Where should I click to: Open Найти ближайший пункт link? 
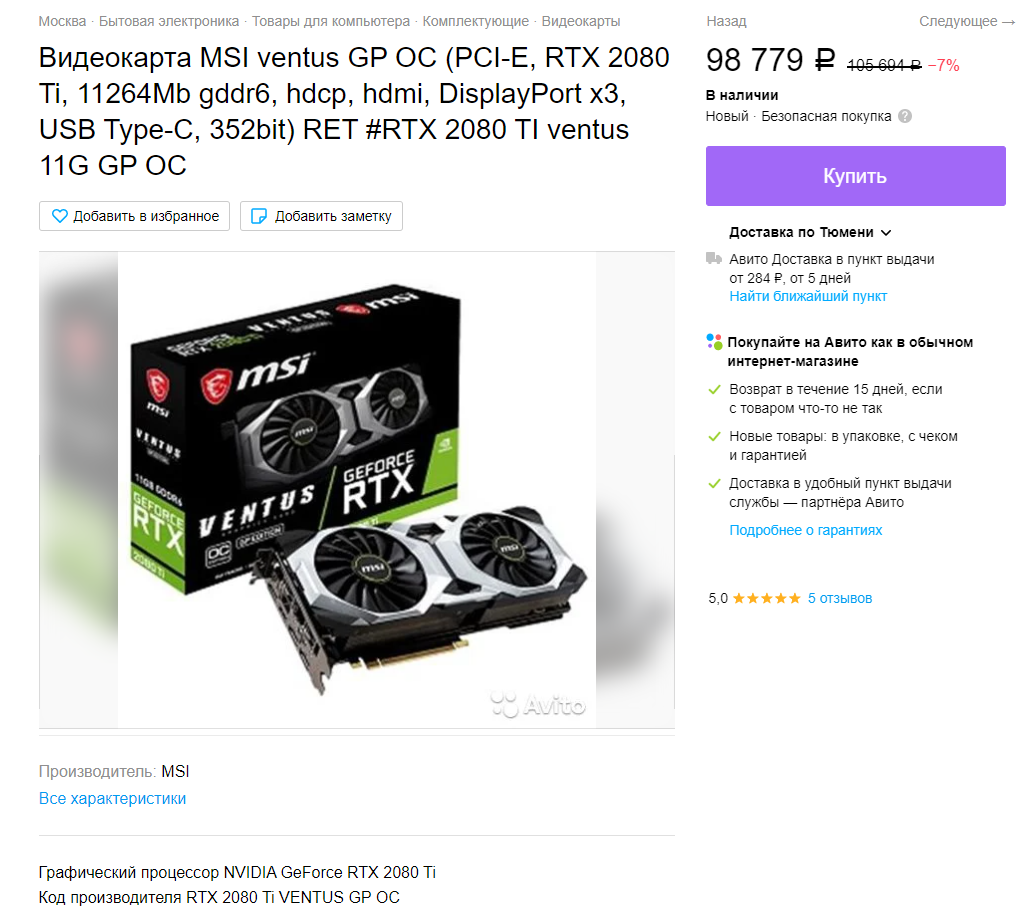(808, 297)
